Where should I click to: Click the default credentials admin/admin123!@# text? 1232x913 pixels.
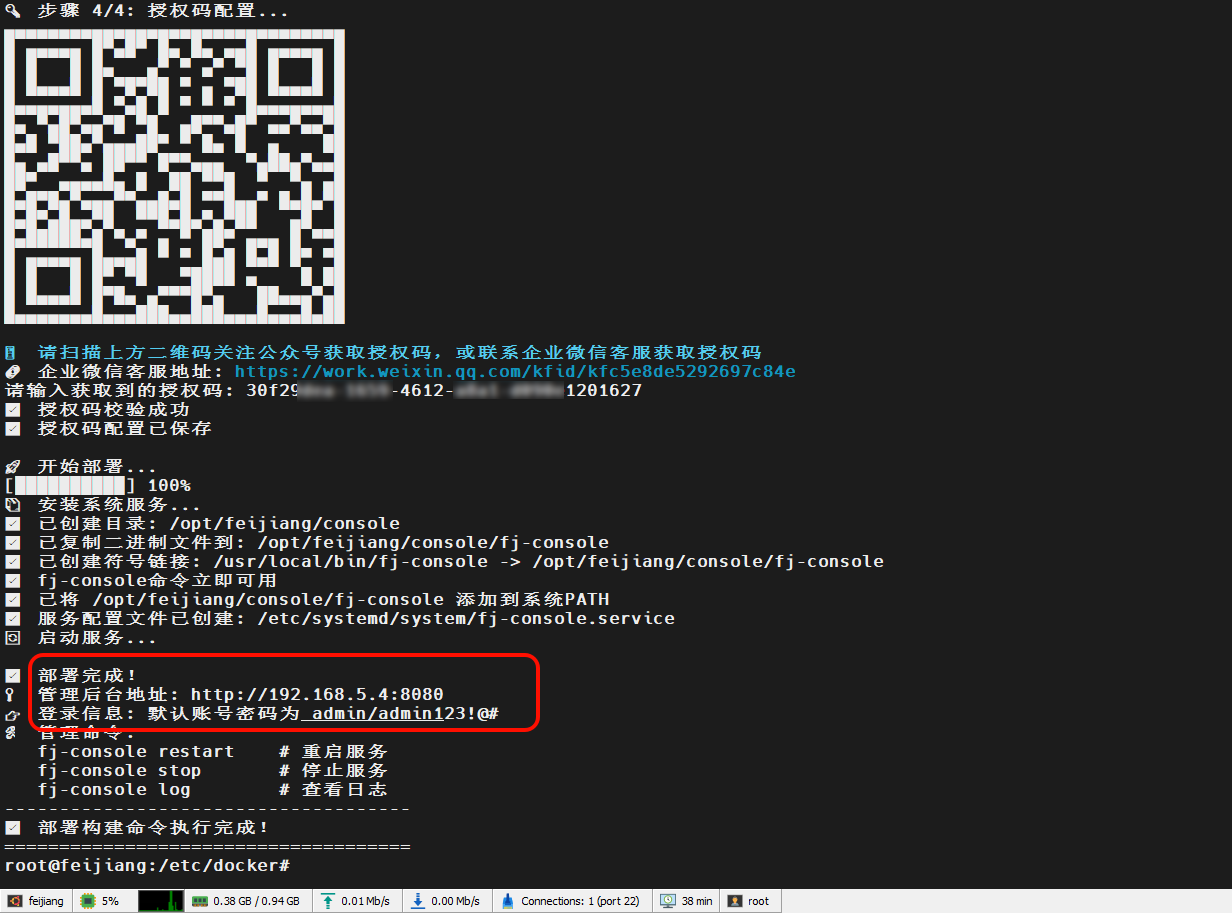click(405, 714)
